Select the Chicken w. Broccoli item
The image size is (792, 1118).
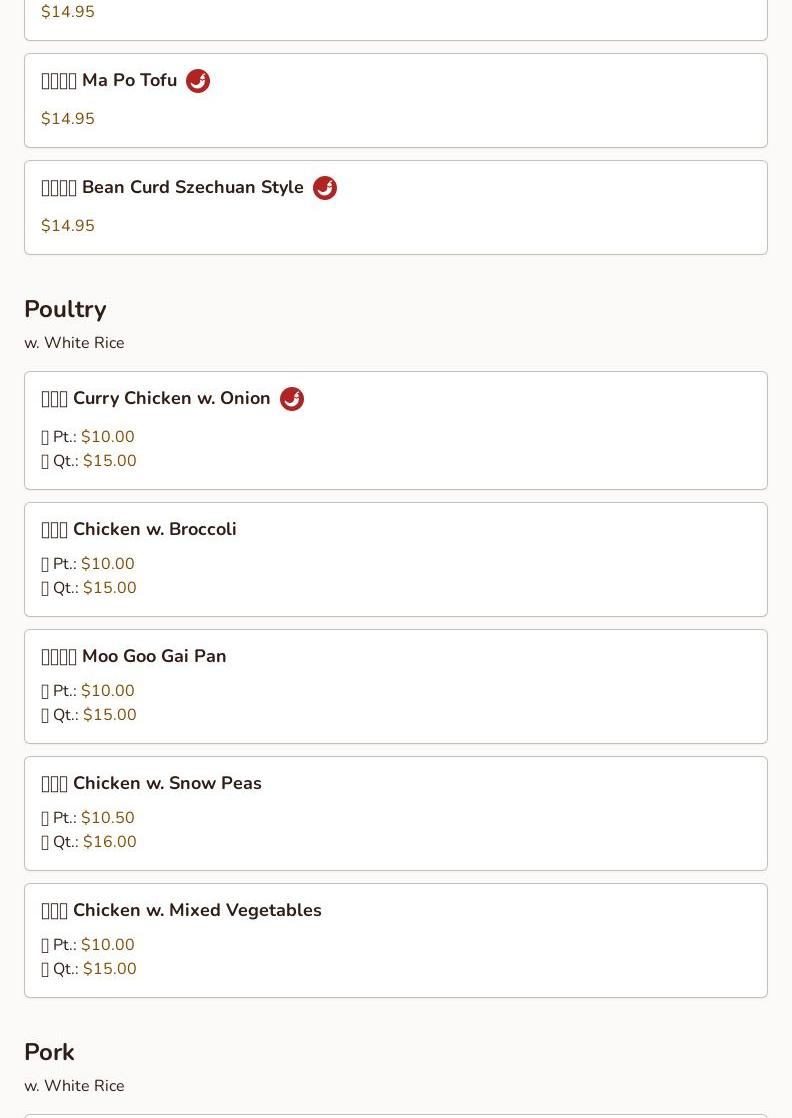click(154, 530)
